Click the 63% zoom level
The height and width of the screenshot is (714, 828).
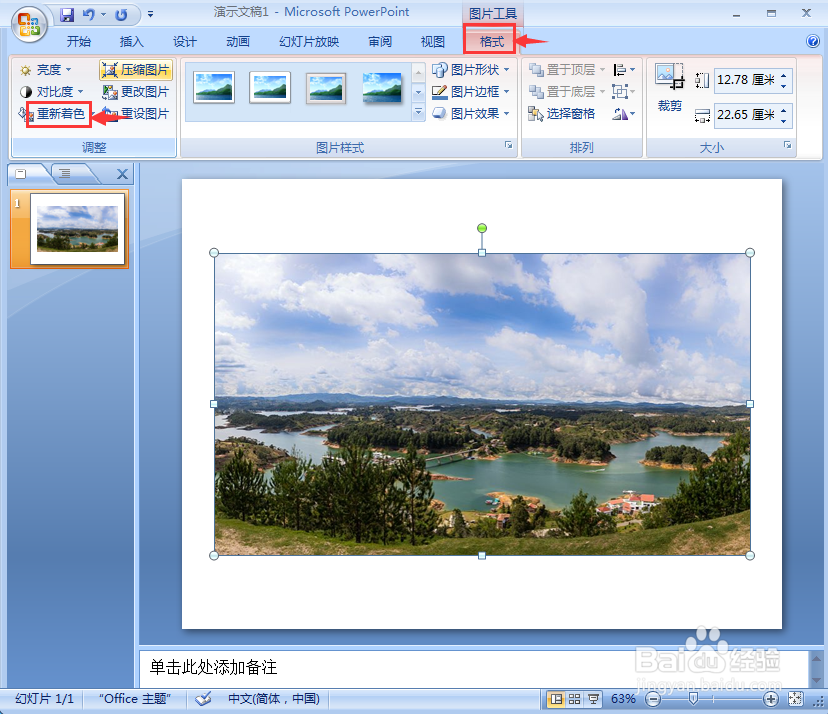pos(623,699)
